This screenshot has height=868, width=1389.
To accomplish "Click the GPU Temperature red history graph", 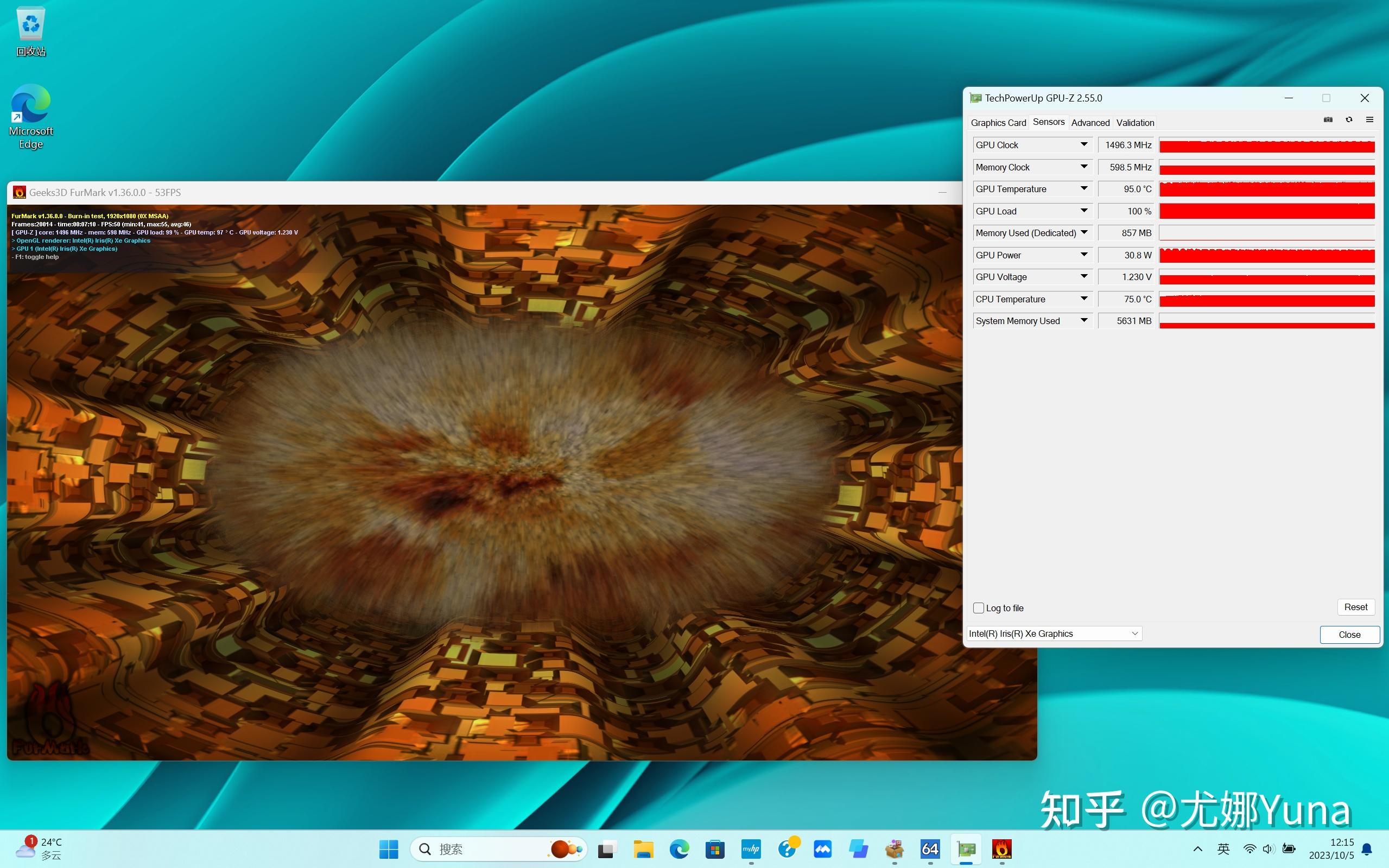I will pyautogui.click(x=1267, y=189).
